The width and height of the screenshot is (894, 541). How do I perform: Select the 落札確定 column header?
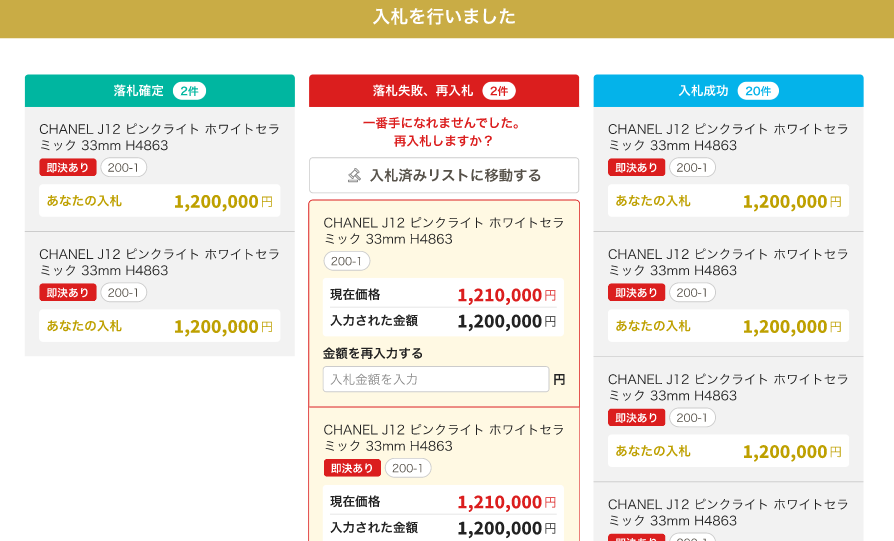tap(160, 91)
